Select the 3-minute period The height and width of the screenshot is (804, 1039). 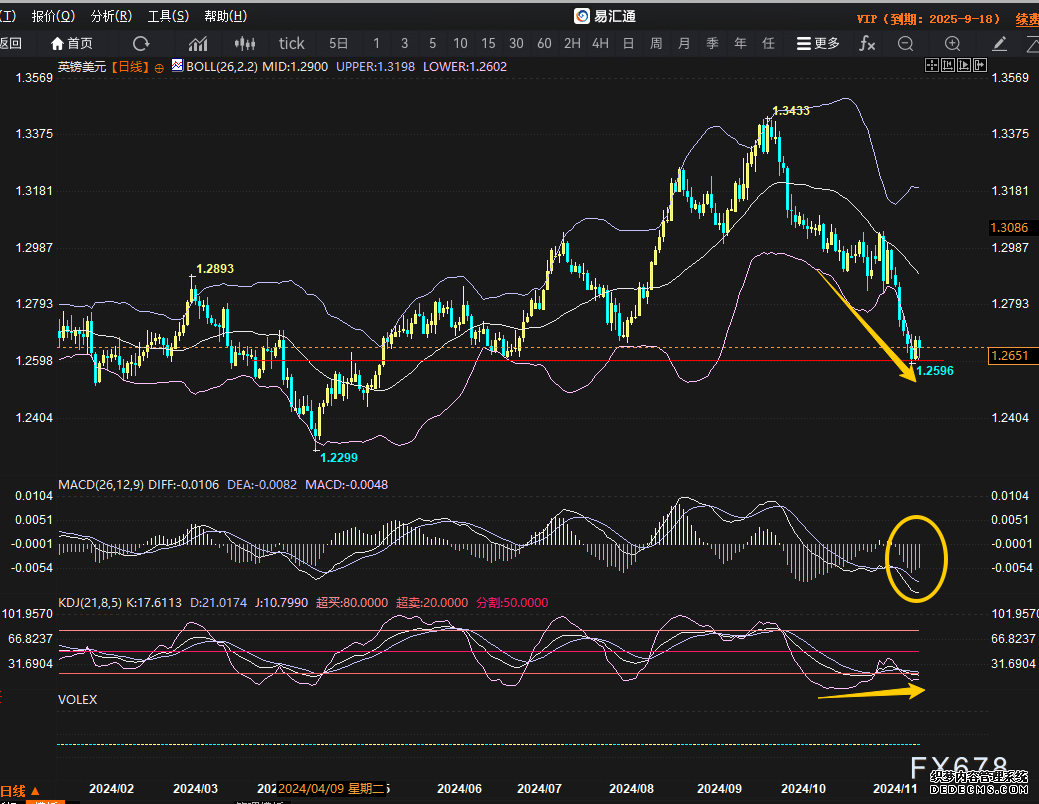point(404,44)
